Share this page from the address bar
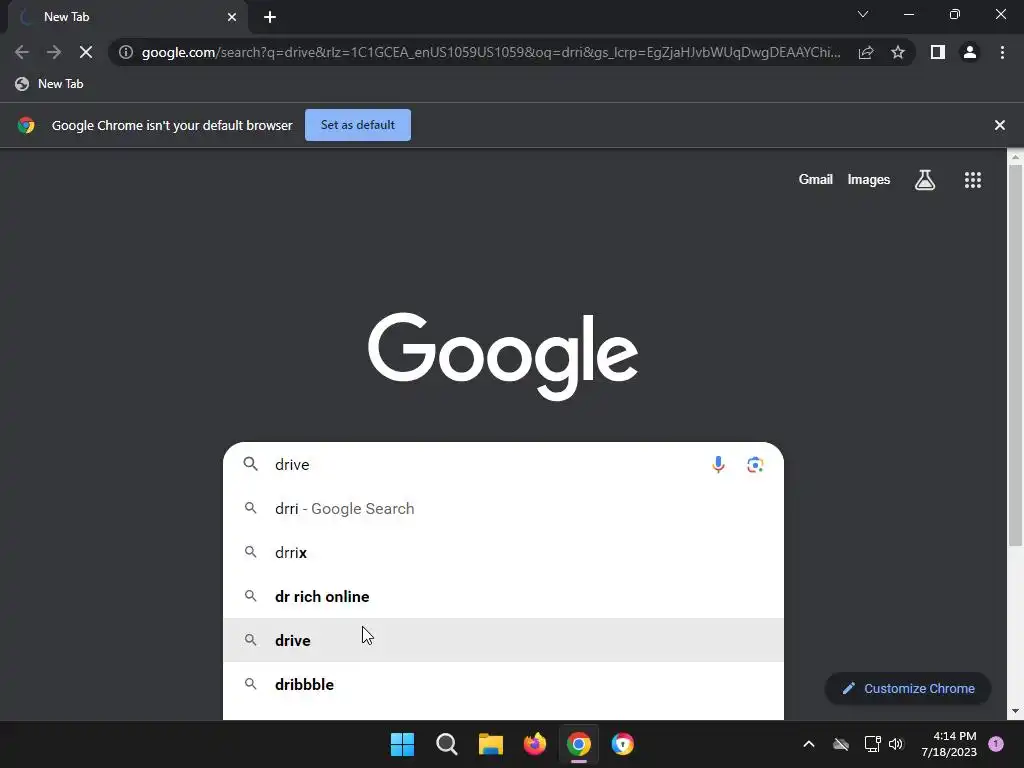The height and width of the screenshot is (768, 1024). pyautogui.click(x=866, y=52)
